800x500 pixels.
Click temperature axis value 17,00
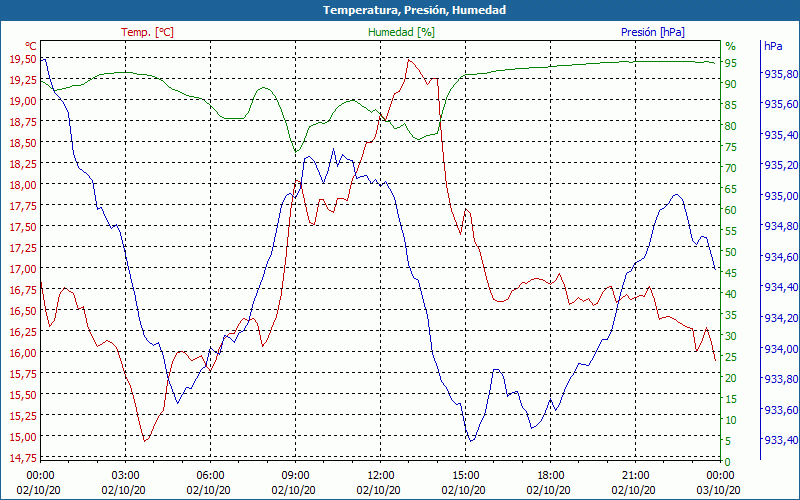[x=23, y=269]
